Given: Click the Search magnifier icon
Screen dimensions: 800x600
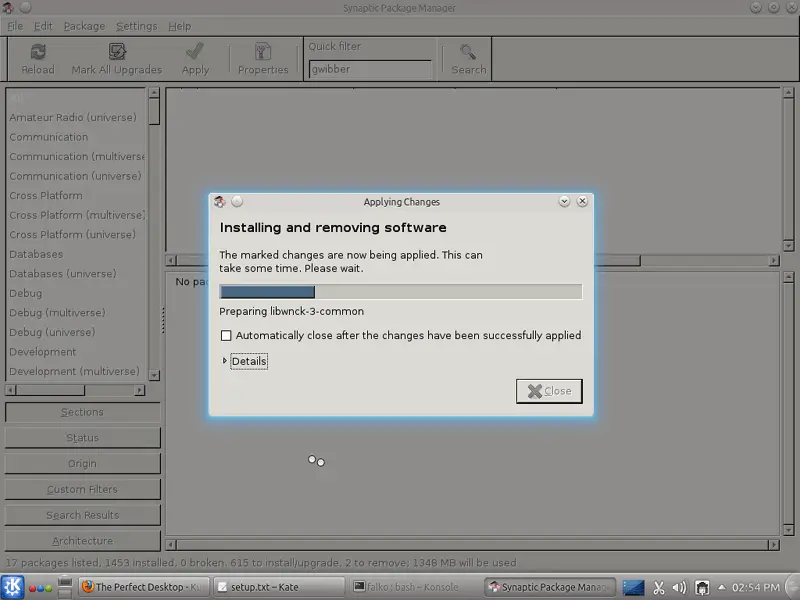Looking at the screenshot, I should 468,52.
